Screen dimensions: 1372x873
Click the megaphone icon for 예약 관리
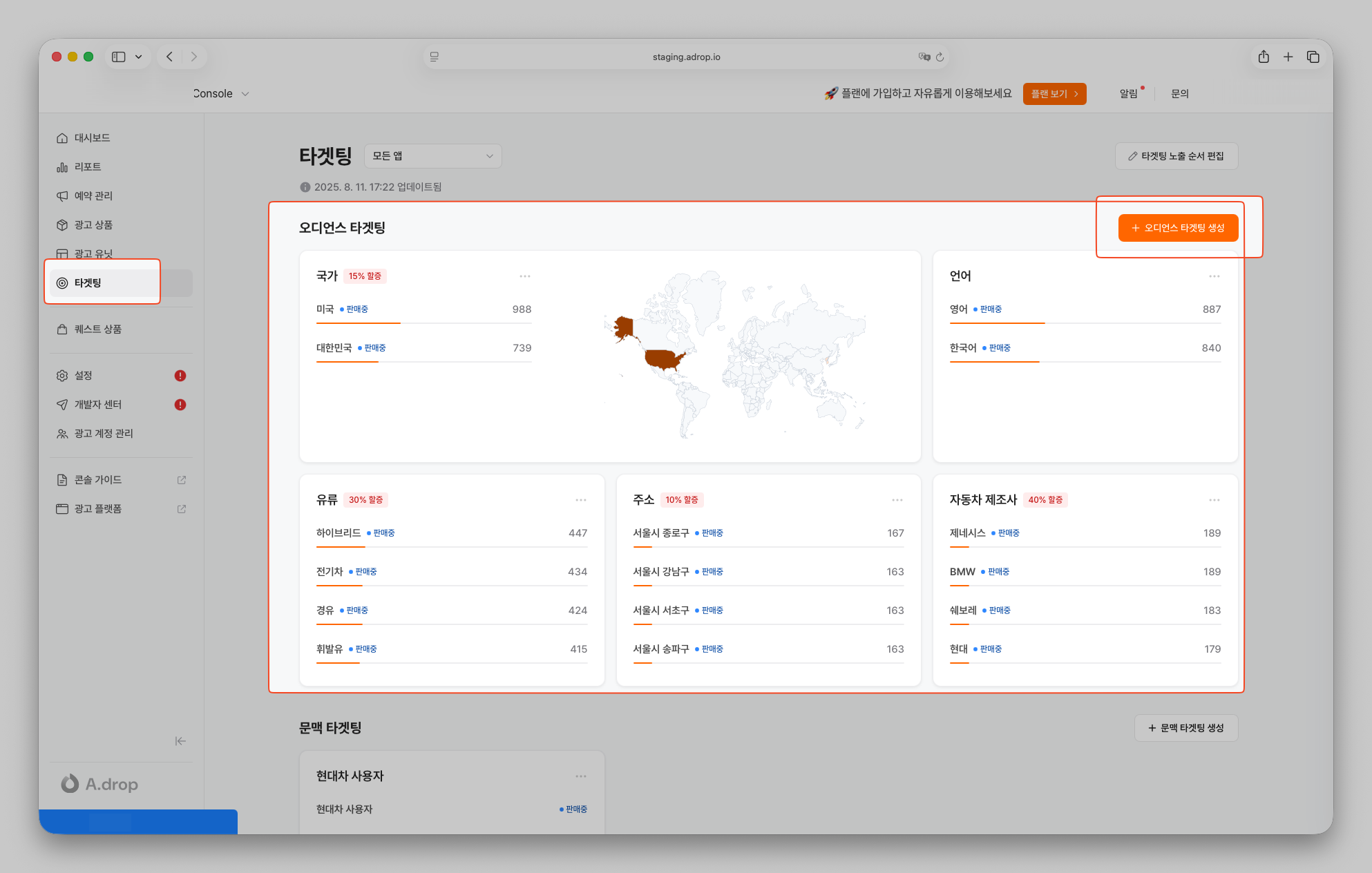[62, 196]
